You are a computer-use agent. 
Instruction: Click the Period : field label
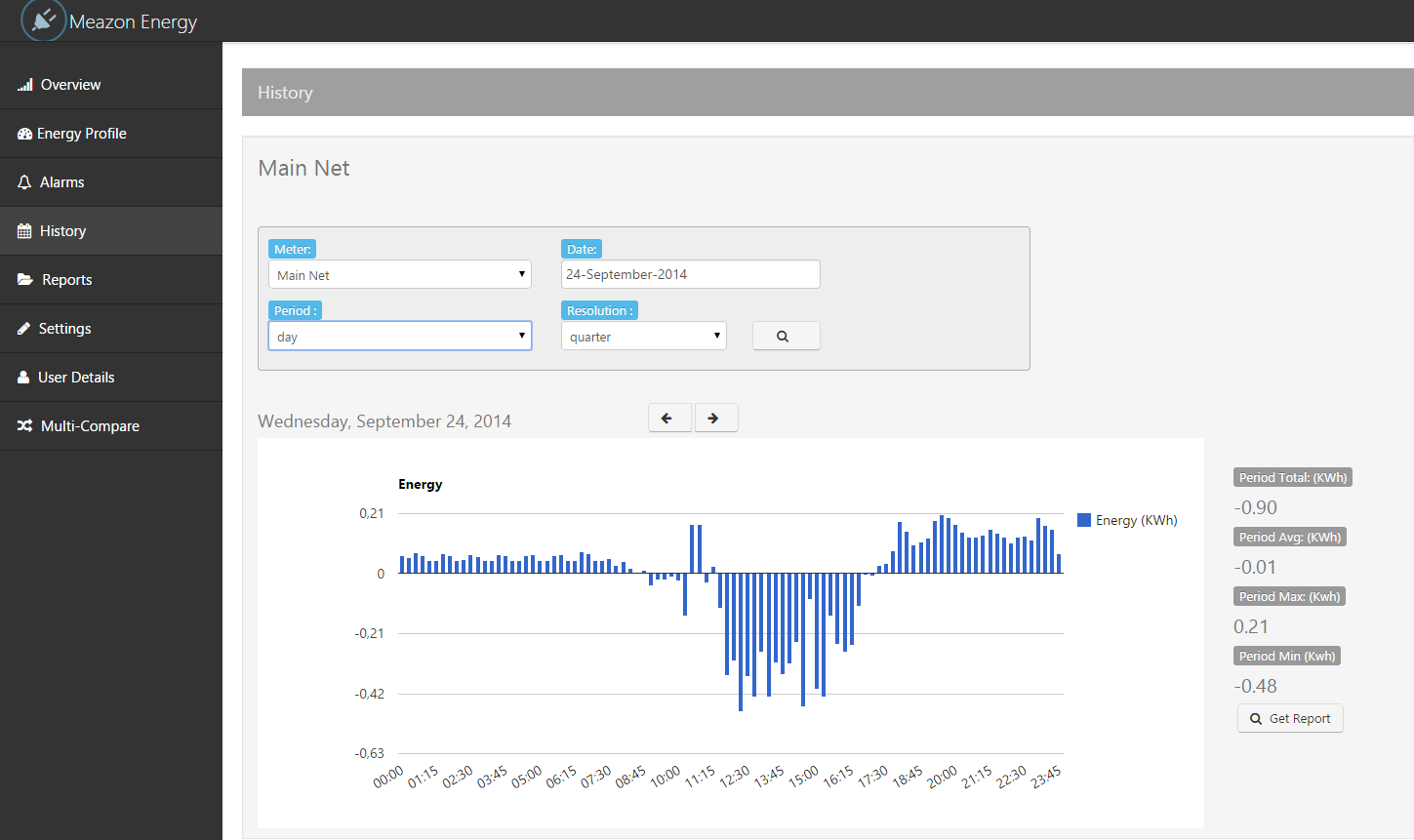(295, 310)
